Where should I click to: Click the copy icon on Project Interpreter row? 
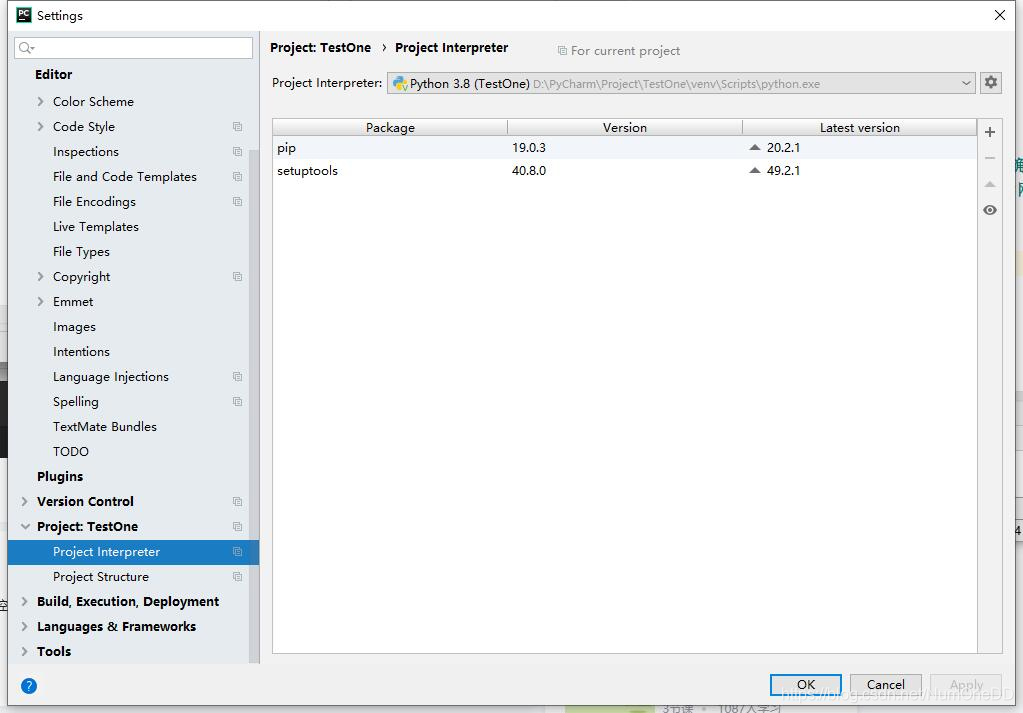point(237,552)
